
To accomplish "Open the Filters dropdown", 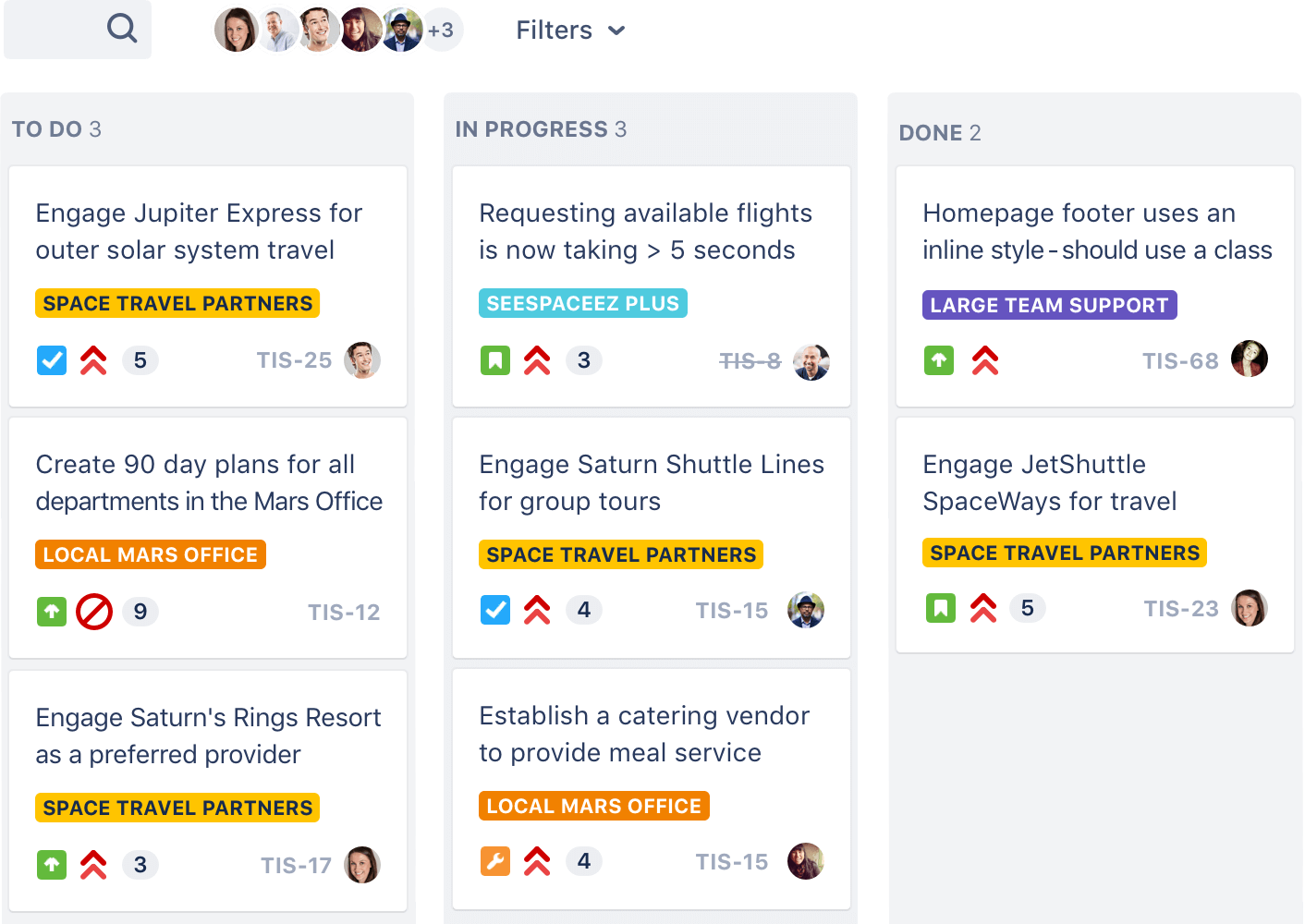I will point(570,30).
